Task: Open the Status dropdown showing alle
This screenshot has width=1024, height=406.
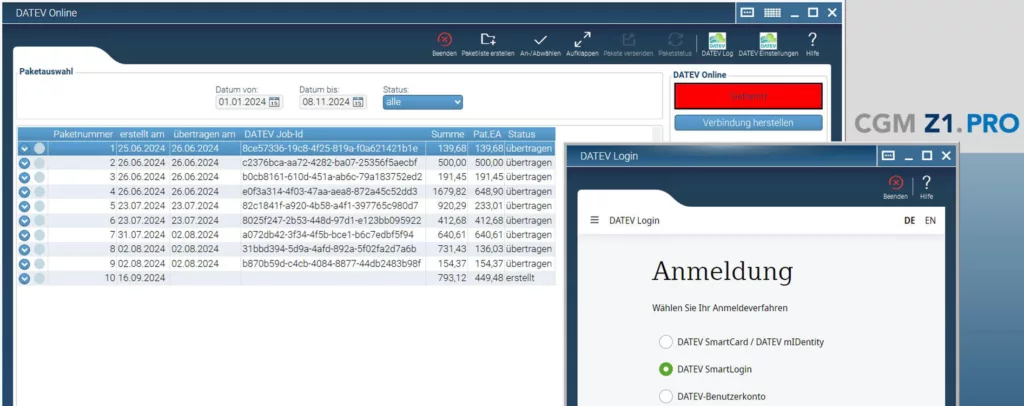Action: coord(423,102)
